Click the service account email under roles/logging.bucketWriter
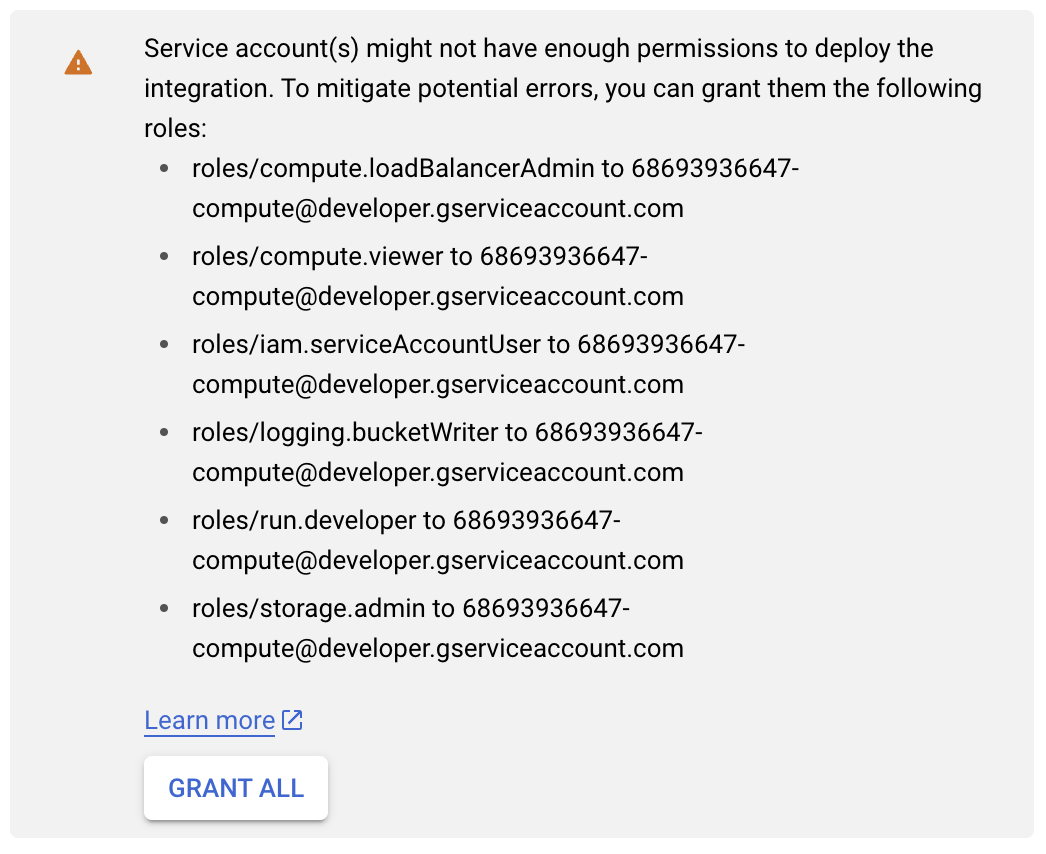 click(438, 473)
